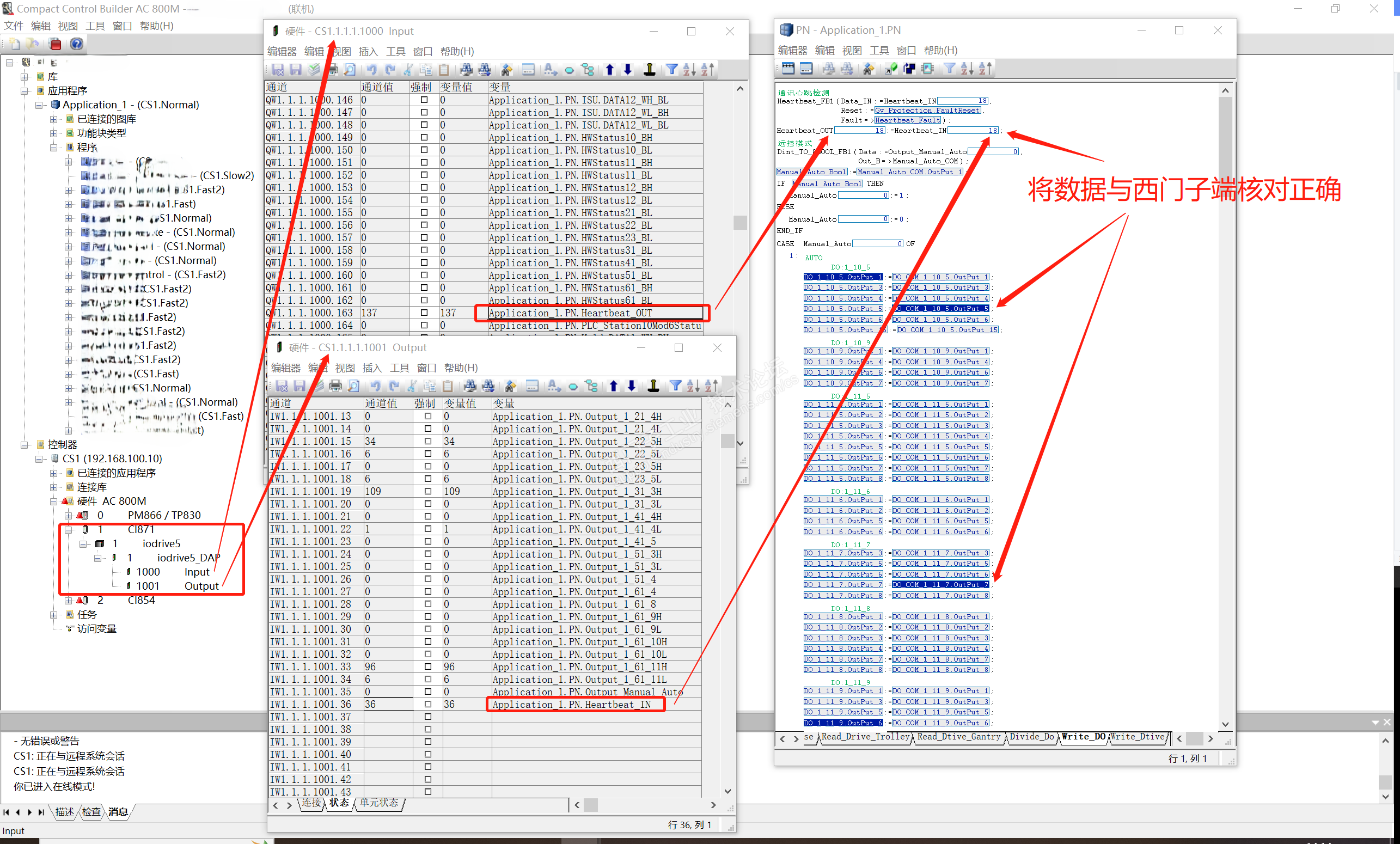The image size is (1400, 844).
Task: Toggle forced checkbox for IW1.1.1.1001.19 row
Action: point(428,491)
